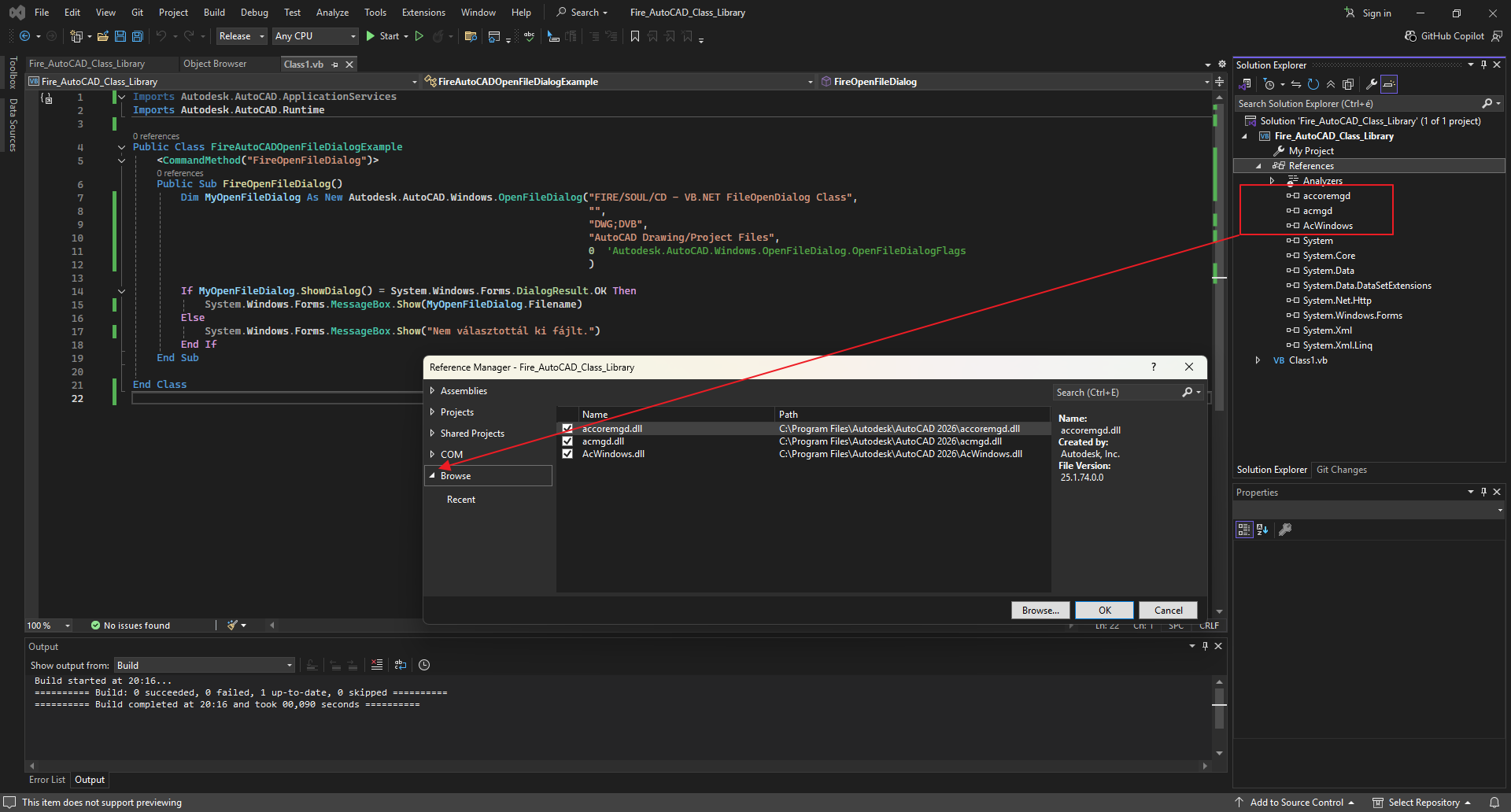Click the bookmark icon in the toolbar
The image size is (1511, 812).
tap(635, 36)
